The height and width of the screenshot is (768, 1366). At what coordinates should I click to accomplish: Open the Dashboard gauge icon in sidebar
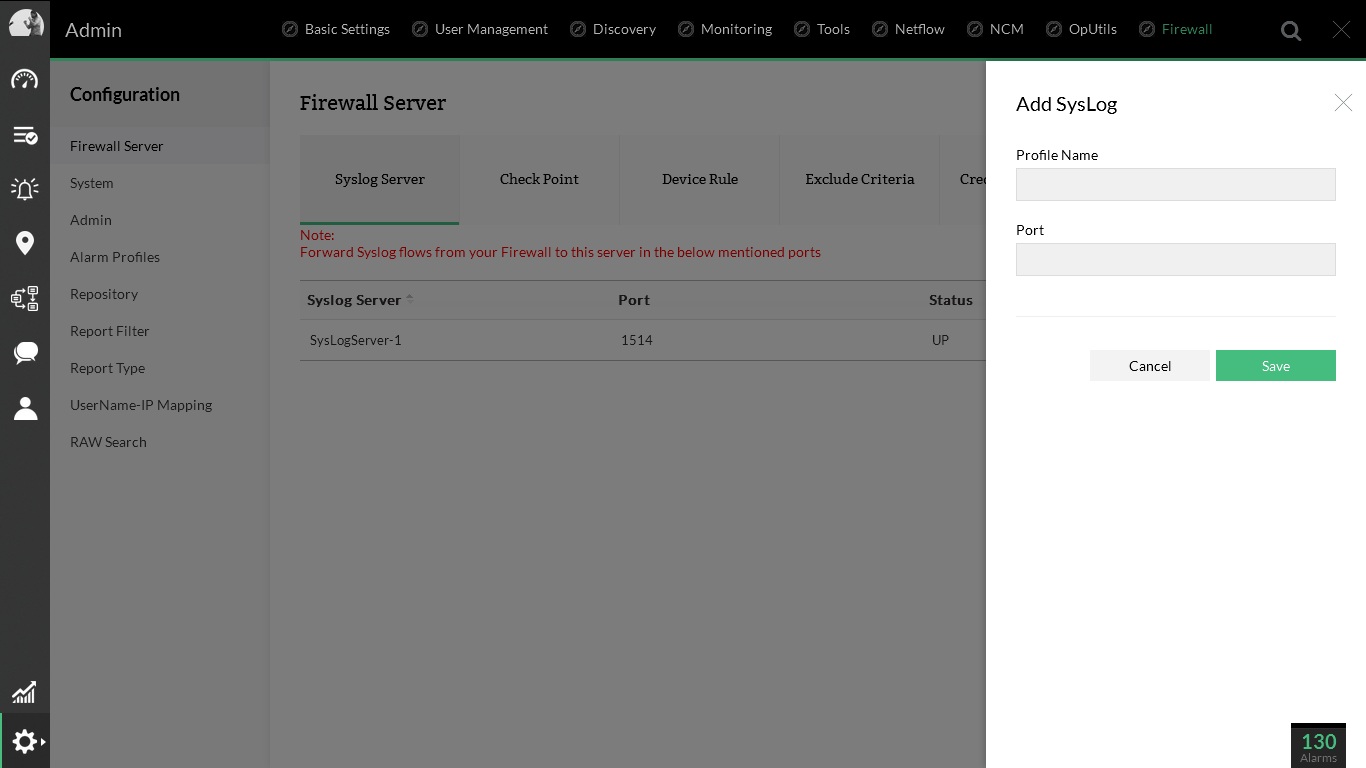click(x=25, y=80)
